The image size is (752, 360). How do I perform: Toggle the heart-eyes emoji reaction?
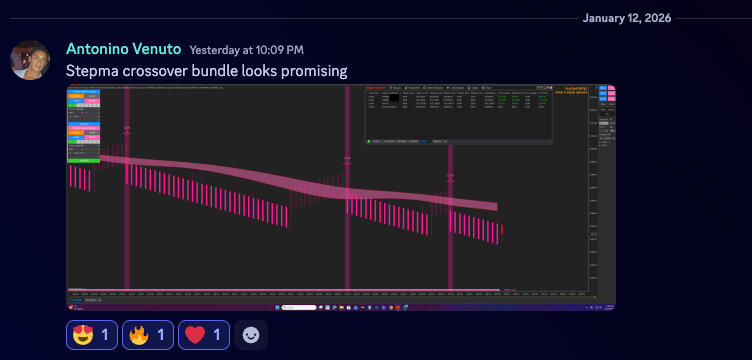pyautogui.click(x=92, y=335)
